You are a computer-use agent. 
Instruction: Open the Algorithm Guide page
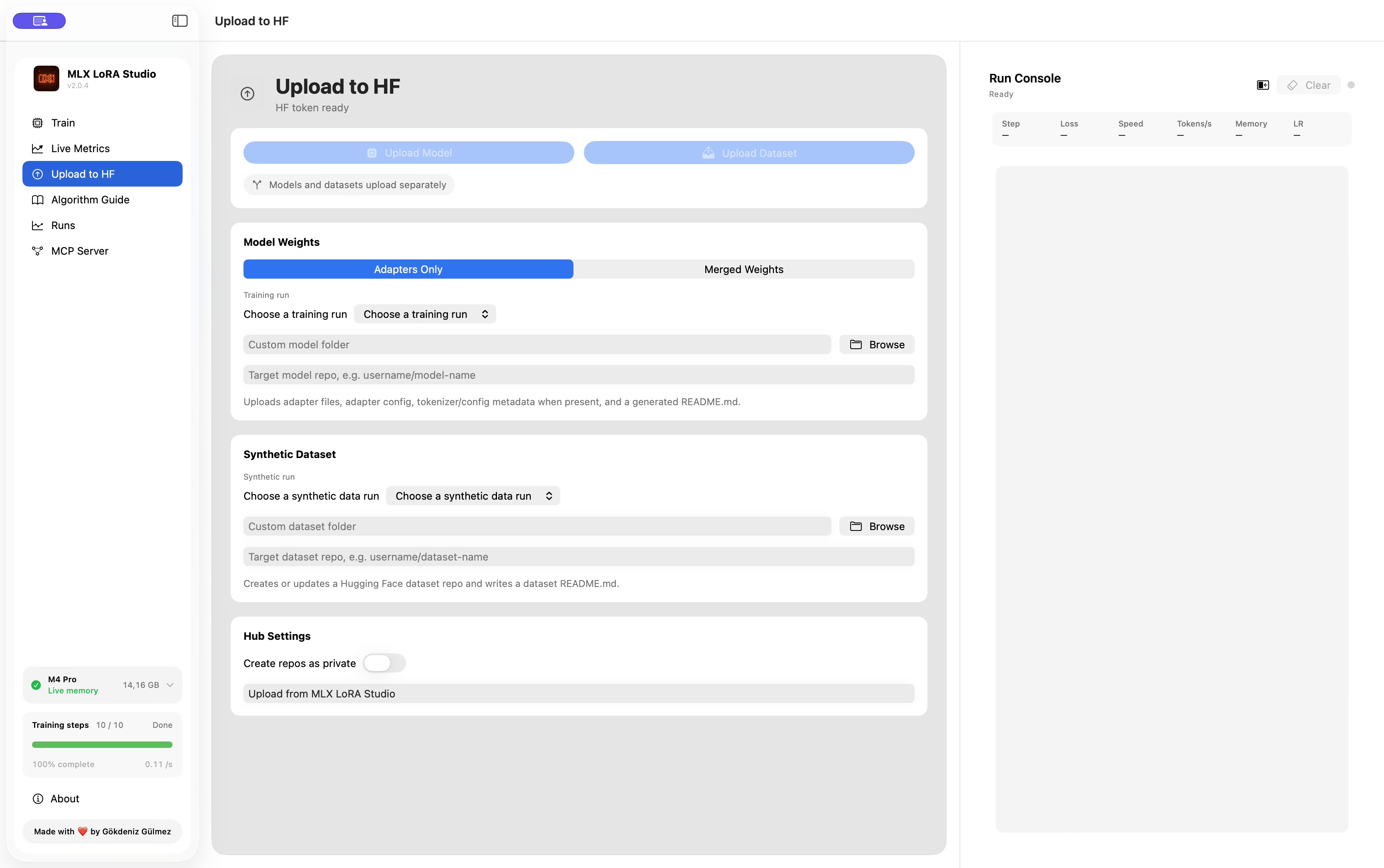point(102,200)
